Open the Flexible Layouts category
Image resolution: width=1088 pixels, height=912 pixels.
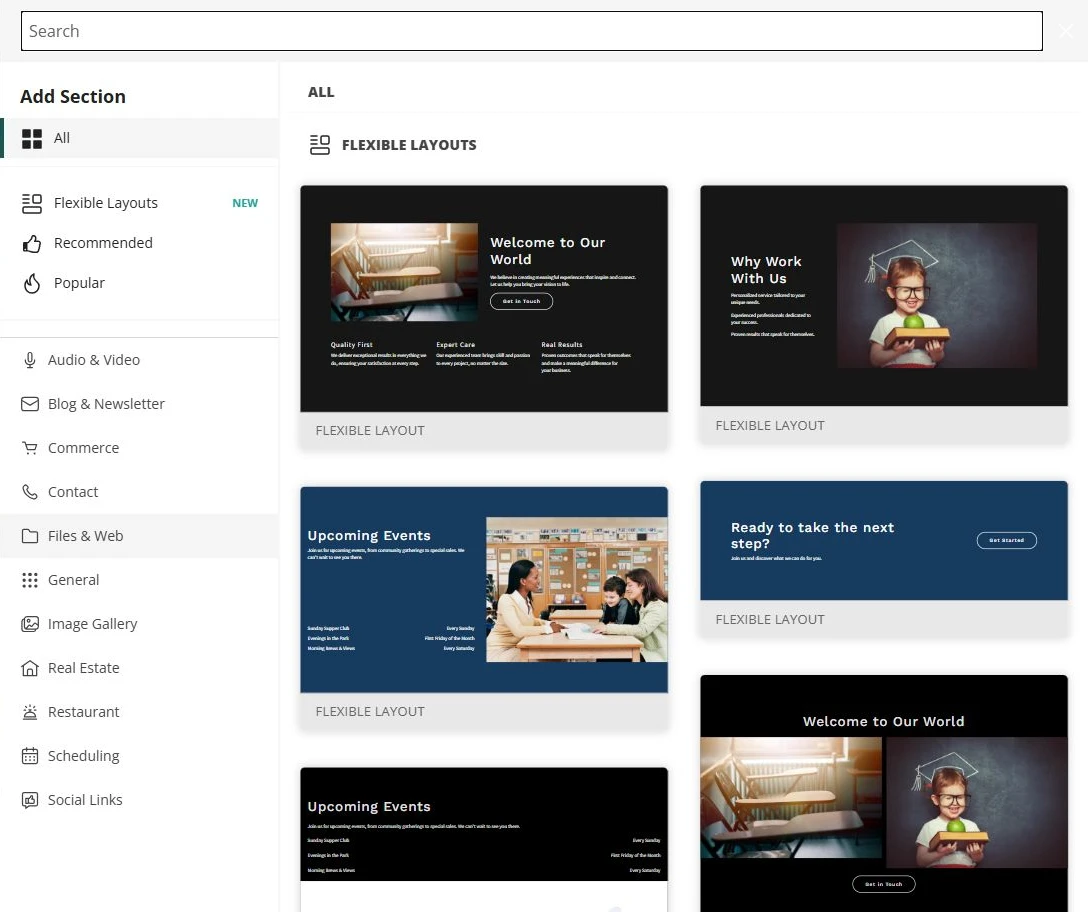point(140,203)
